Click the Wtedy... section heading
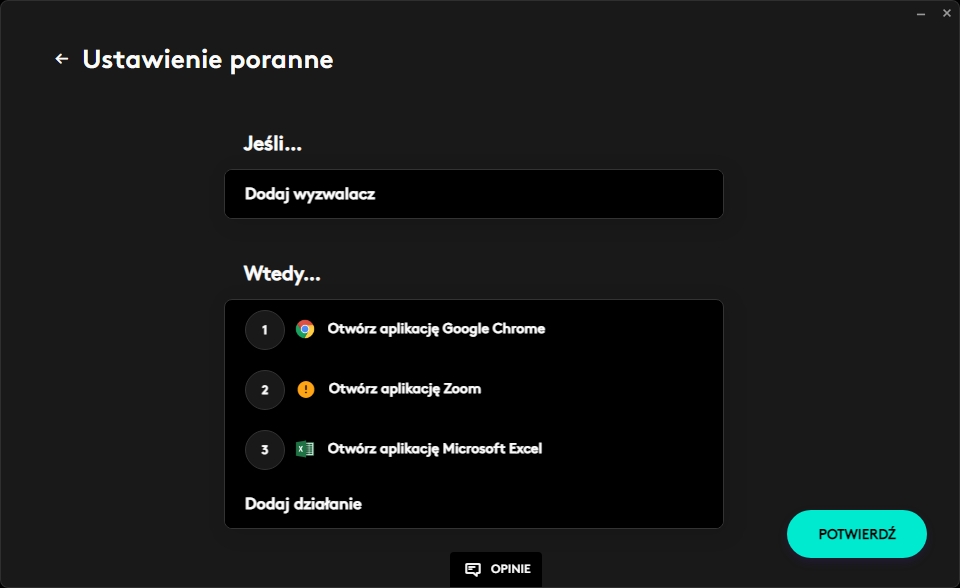Image resolution: width=960 pixels, height=588 pixels. point(282,274)
